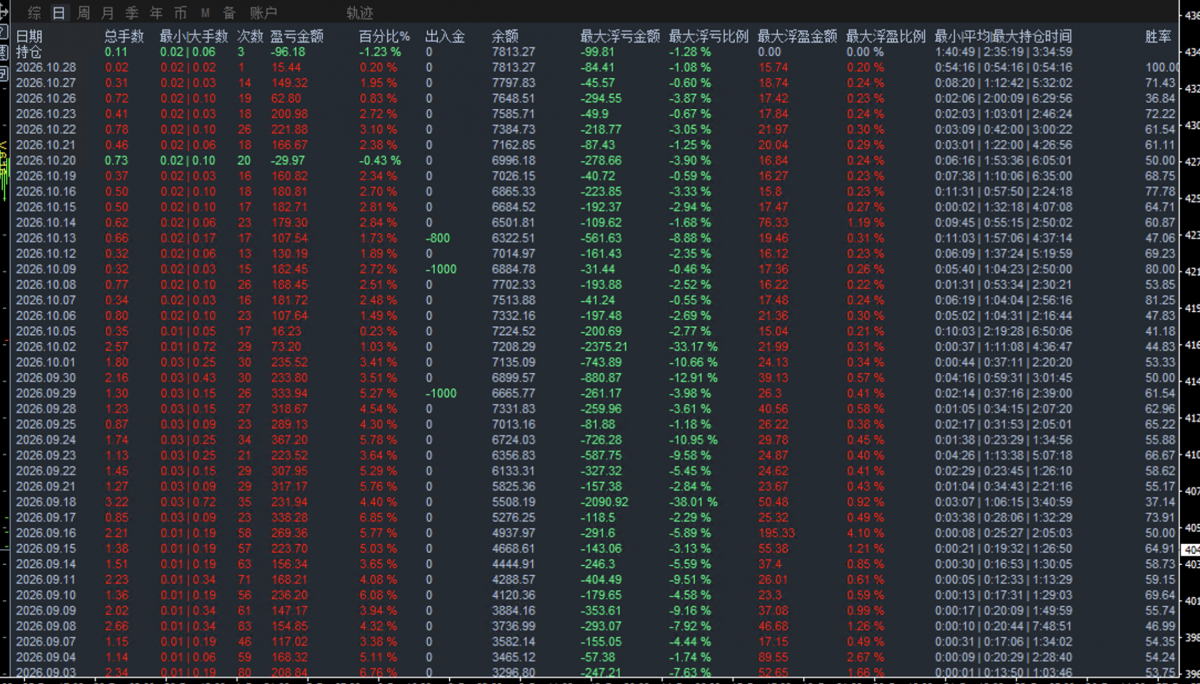Viewport: 1200px width, 684px height.
Task: Select the 日 daily tab
Action: point(59,13)
